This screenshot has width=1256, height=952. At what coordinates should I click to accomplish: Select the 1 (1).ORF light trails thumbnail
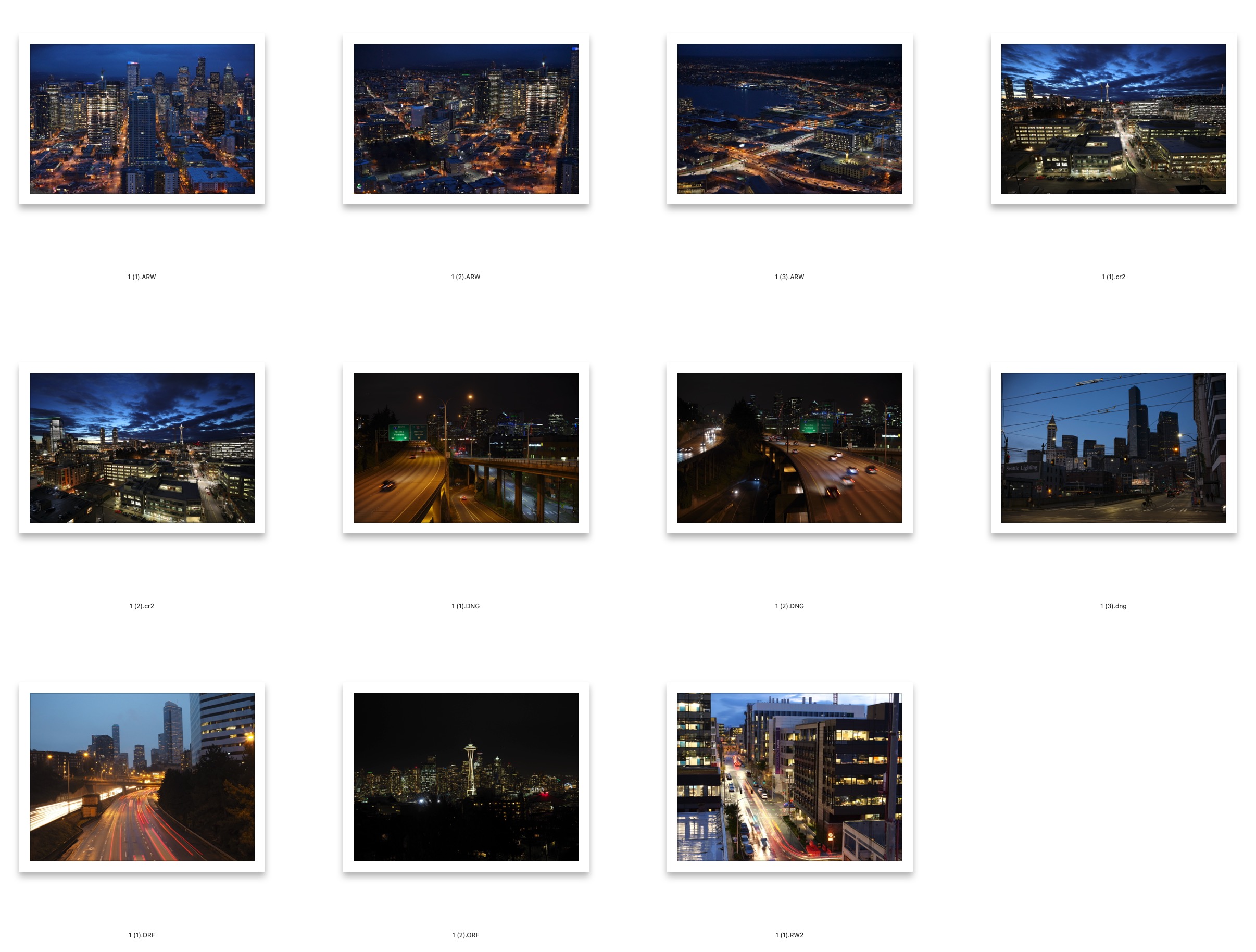tap(142, 776)
